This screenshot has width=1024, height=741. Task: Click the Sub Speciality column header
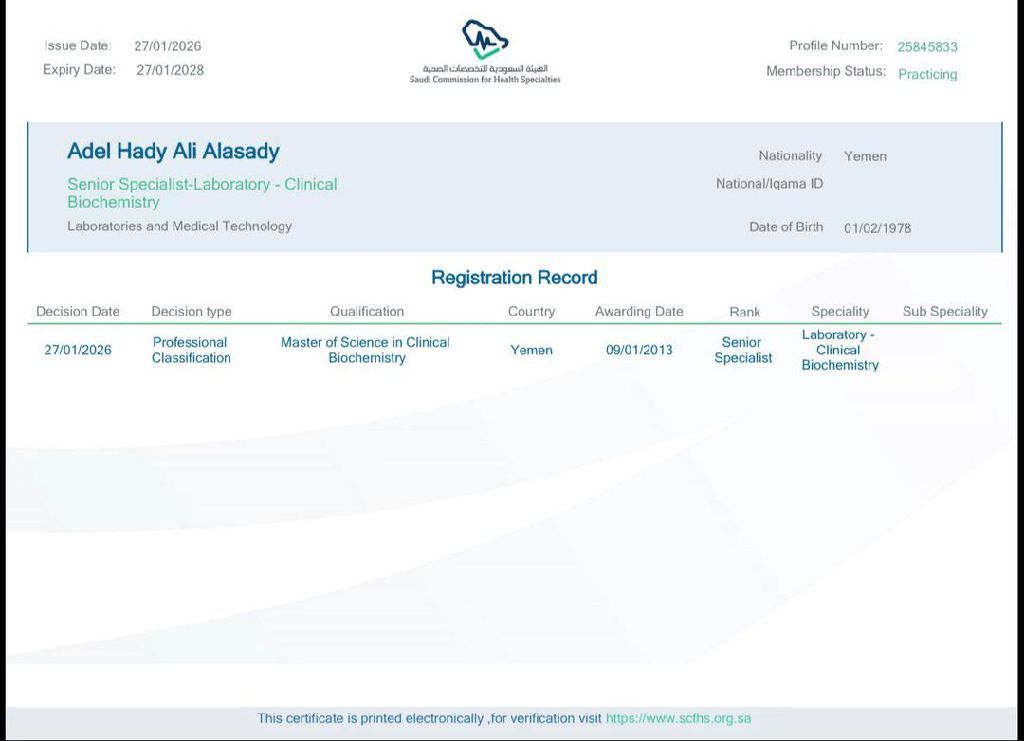(944, 311)
